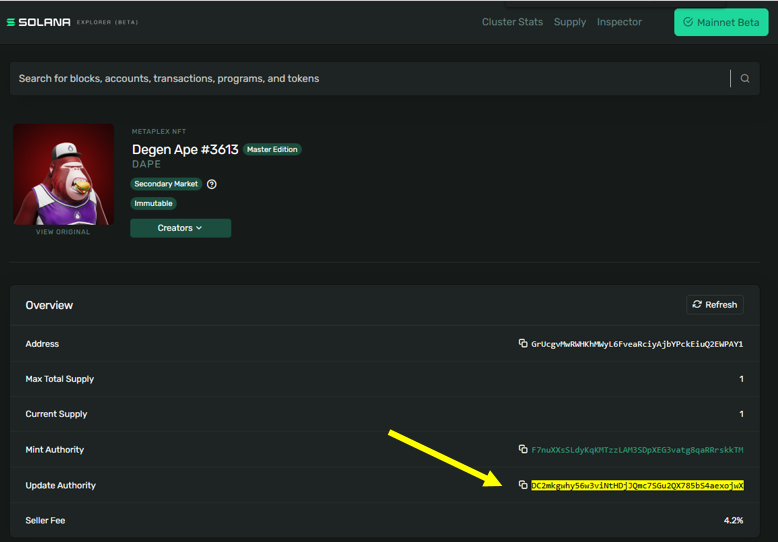Image resolution: width=778 pixels, height=542 pixels.
Task: Click the Mainnet Beta cluster button
Action: click(721, 22)
